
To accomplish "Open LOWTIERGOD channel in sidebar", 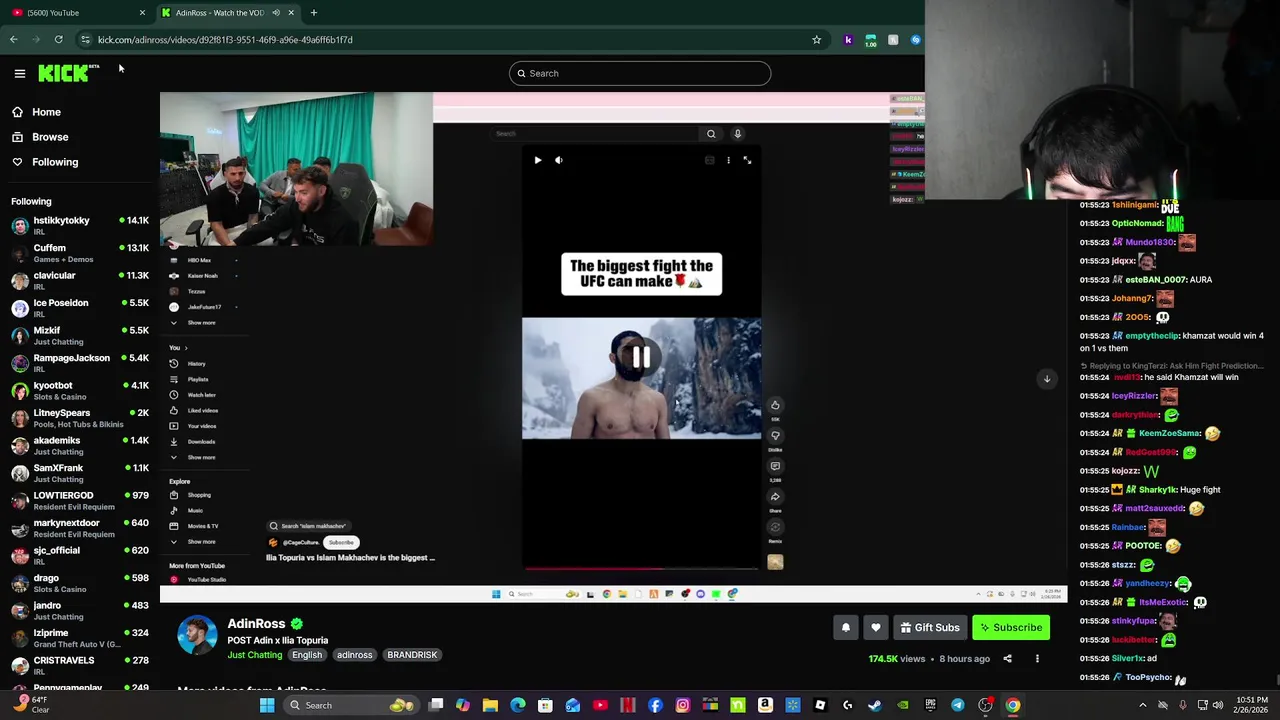I will point(80,501).
